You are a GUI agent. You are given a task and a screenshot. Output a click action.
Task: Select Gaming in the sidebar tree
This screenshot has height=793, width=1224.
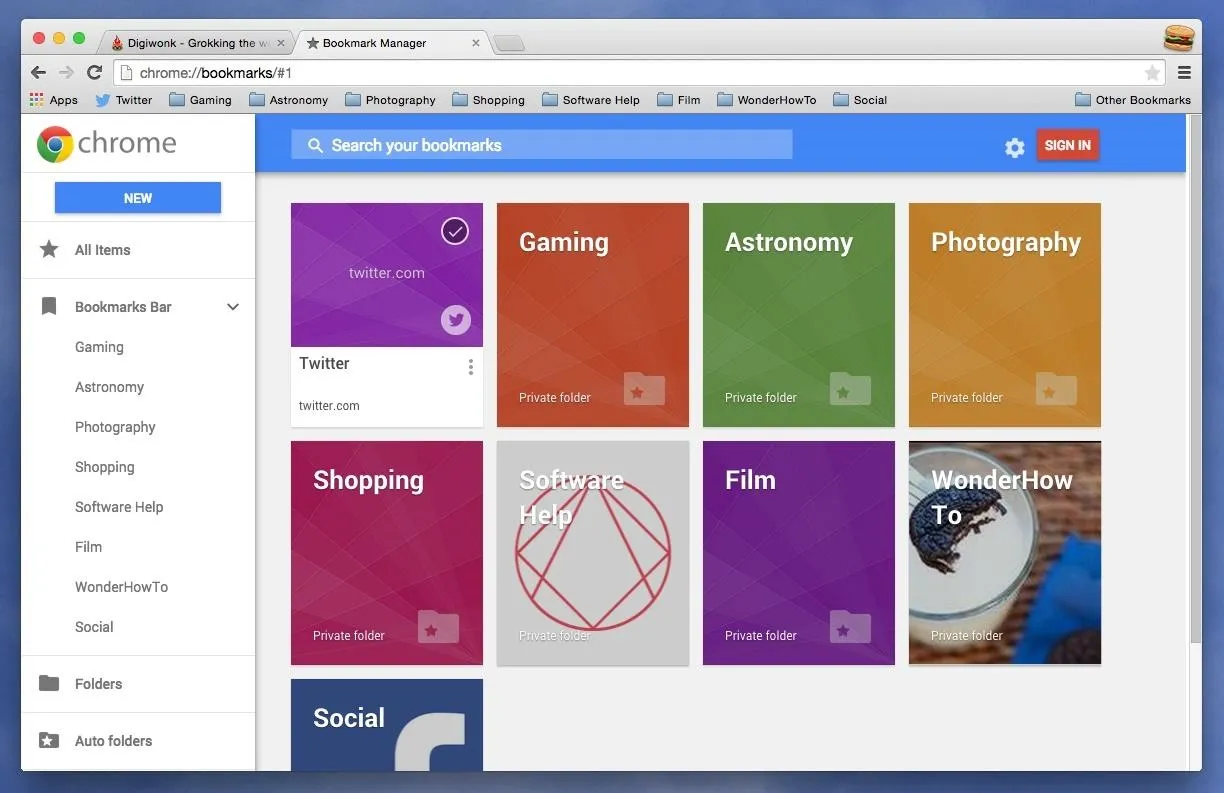[x=99, y=347]
